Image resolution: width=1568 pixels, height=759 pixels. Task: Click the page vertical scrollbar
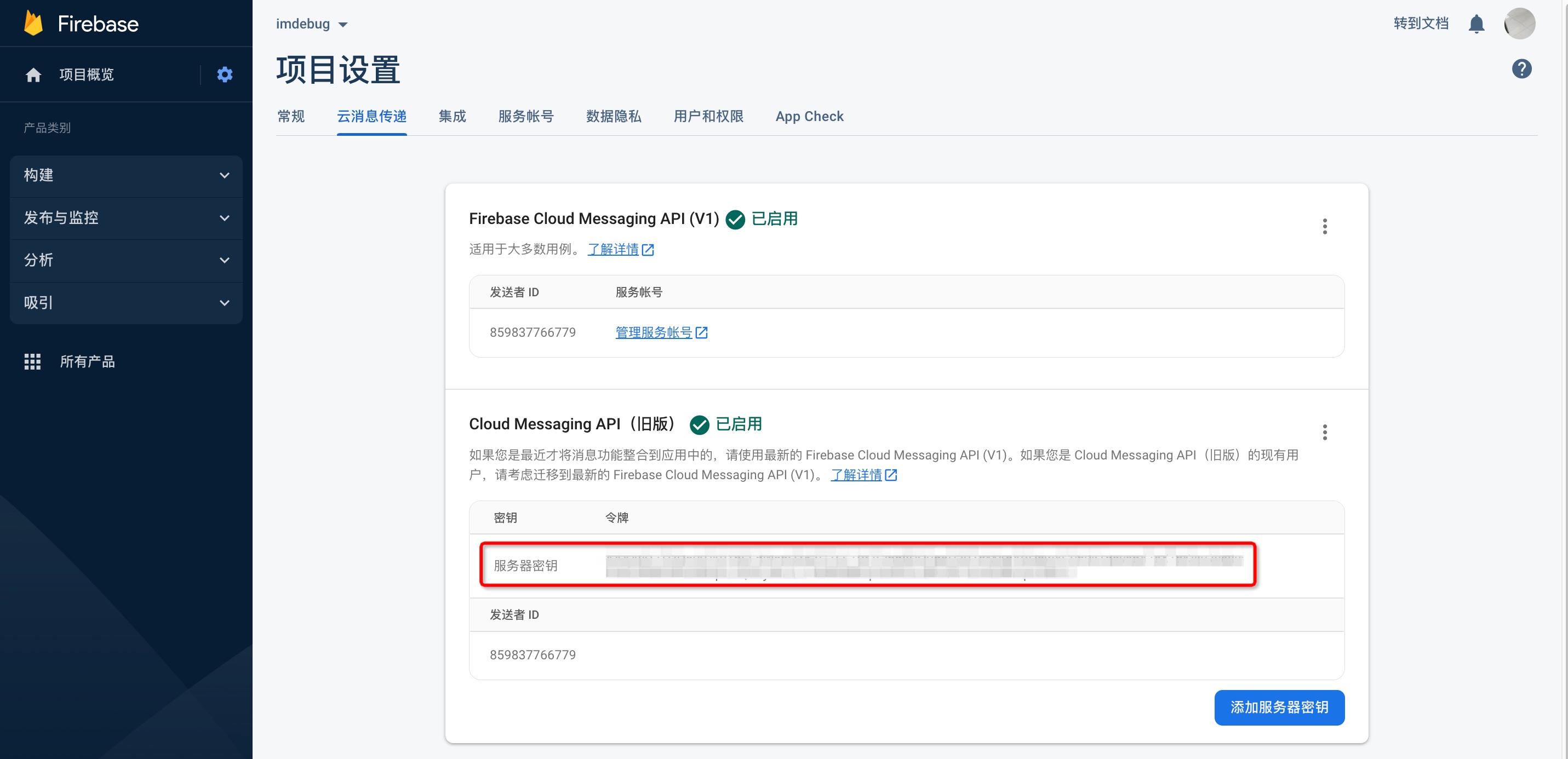coord(1564,379)
